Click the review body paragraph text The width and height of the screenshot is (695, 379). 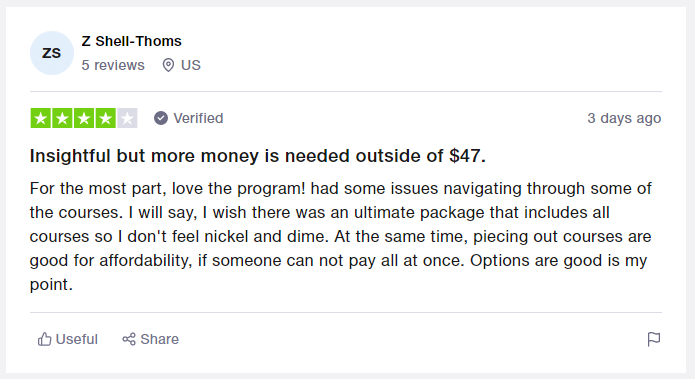(340, 236)
